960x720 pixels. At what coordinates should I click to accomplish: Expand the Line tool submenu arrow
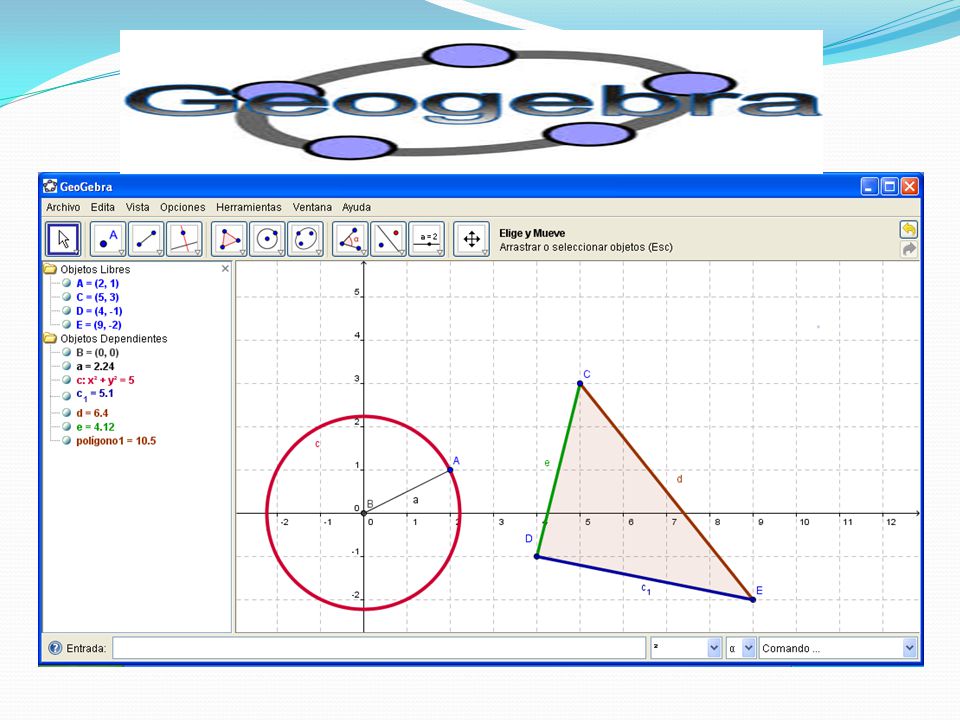pyautogui.click(x=159, y=252)
